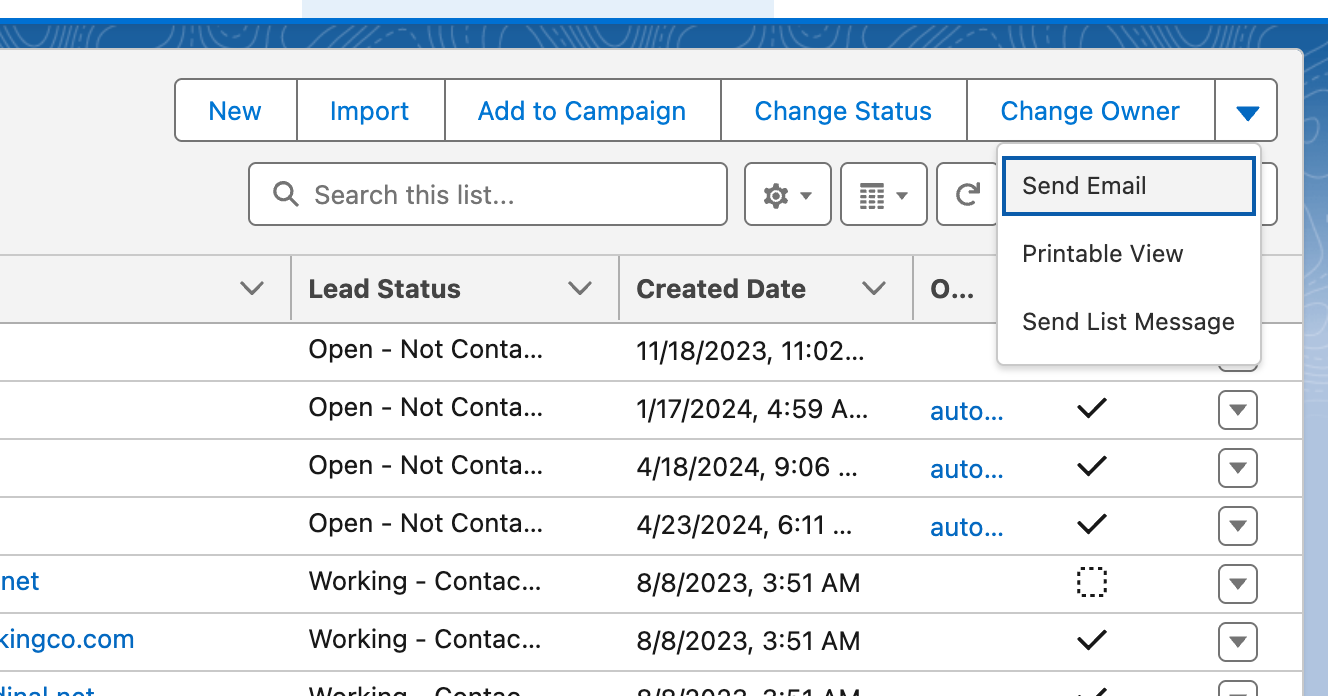Image resolution: width=1328 pixels, height=696 pixels.
Task: Check the empty dashed checkbox
Action: click(x=1091, y=582)
